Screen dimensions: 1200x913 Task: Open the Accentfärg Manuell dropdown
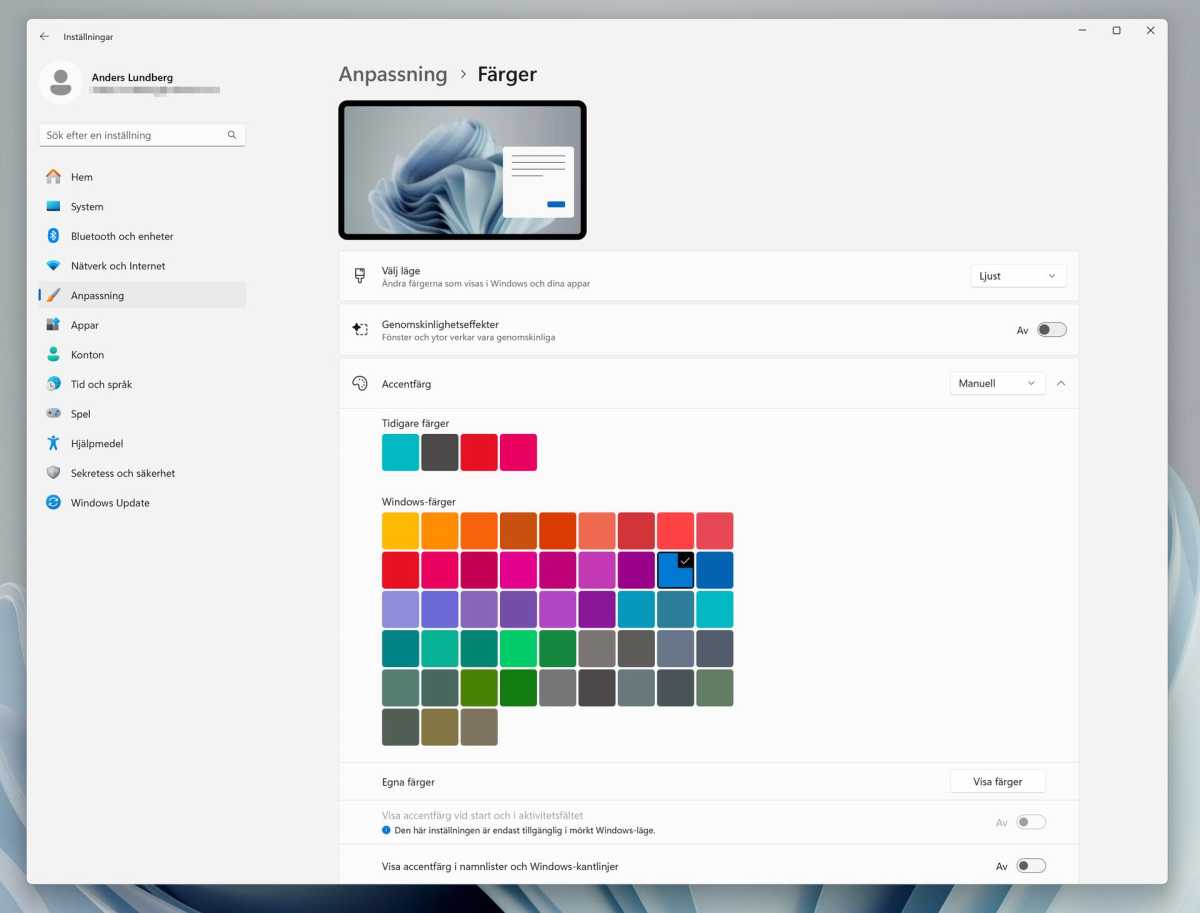coord(996,383)
